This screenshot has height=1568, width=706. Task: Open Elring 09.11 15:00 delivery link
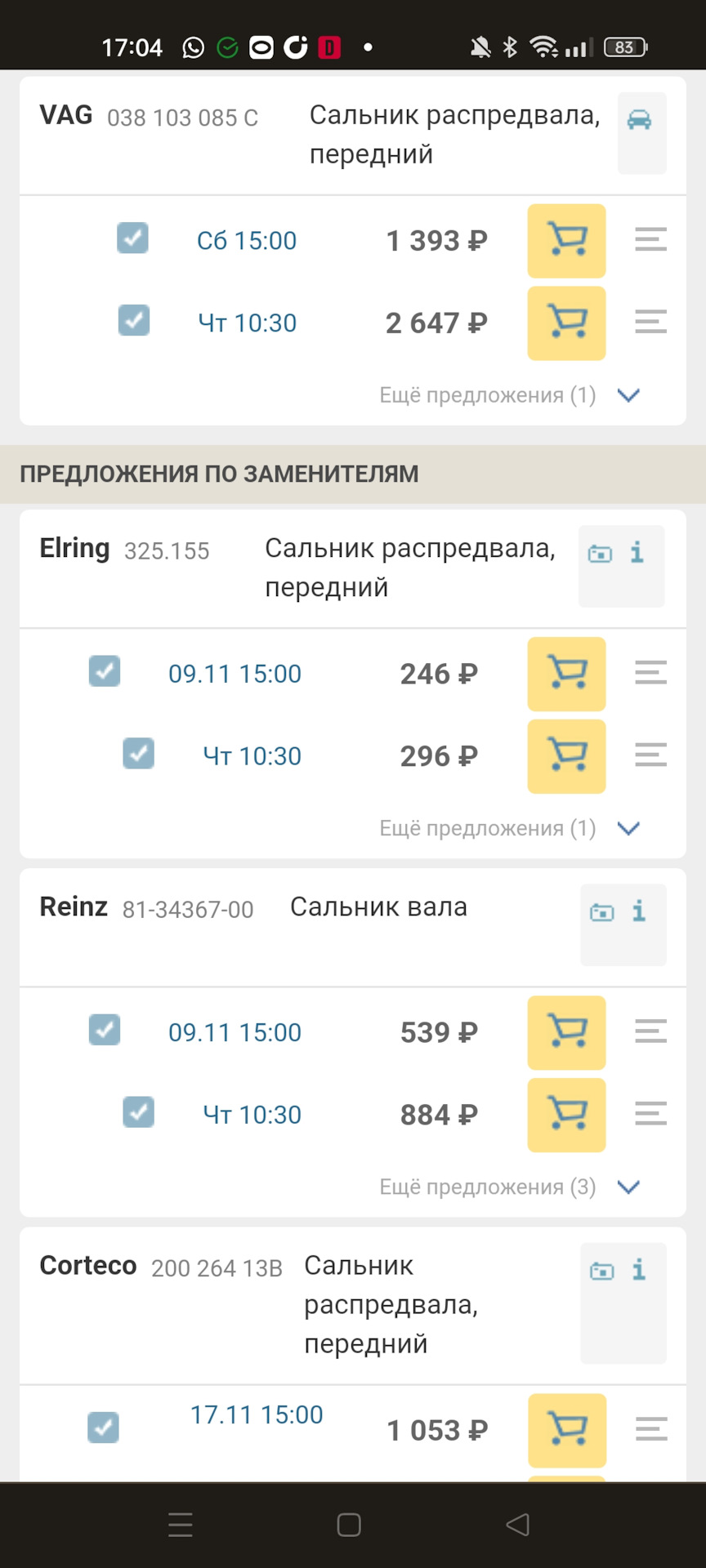[x=235, y=674]
